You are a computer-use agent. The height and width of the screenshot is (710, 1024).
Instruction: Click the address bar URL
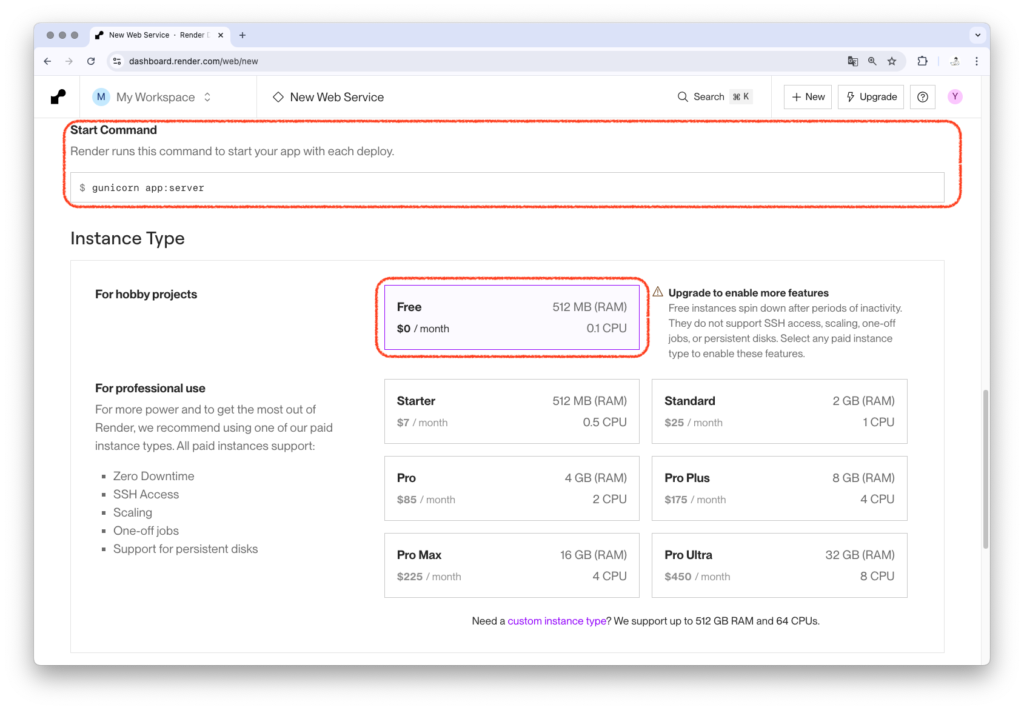(193, 61)
